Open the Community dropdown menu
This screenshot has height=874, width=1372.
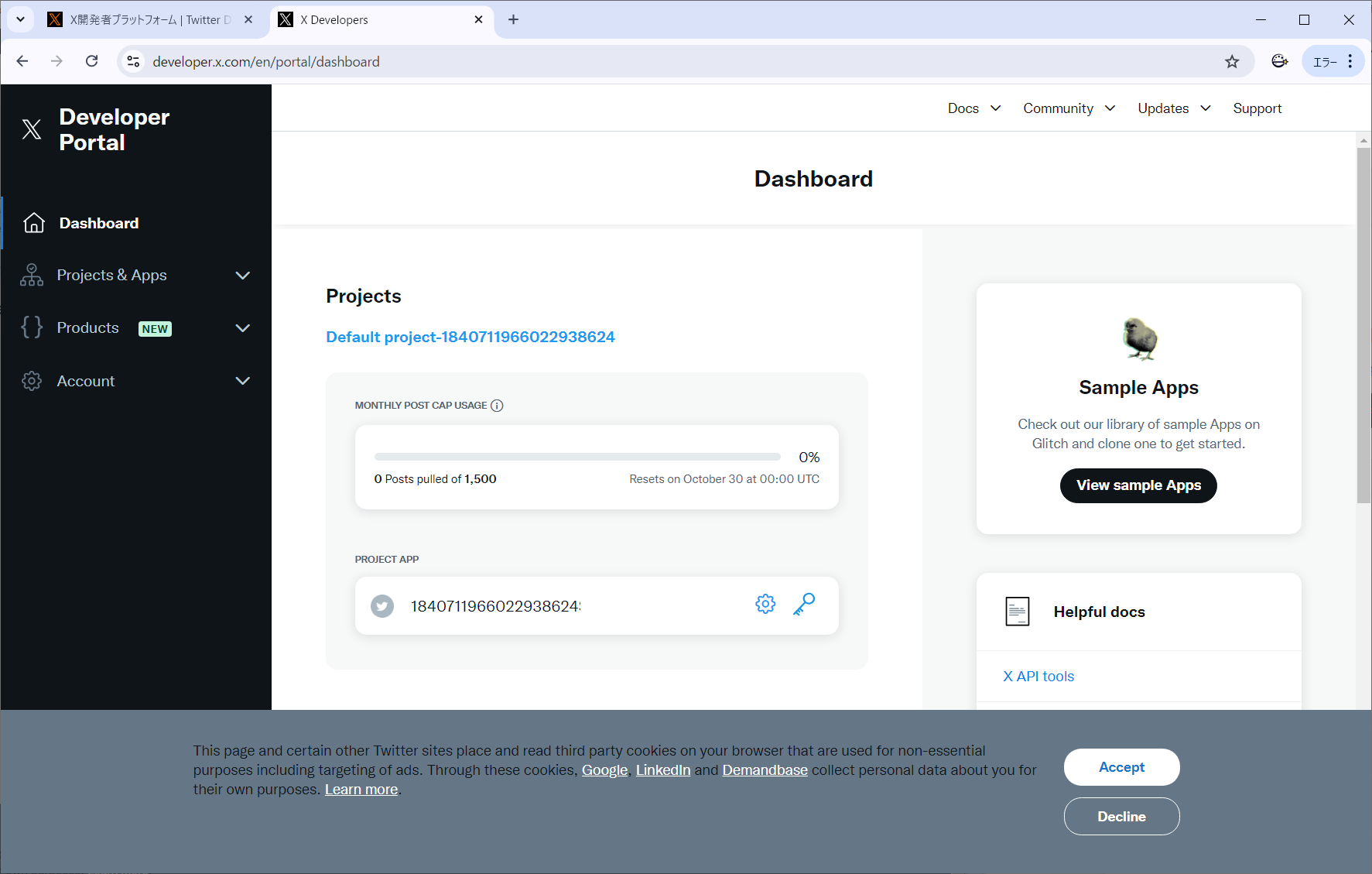coord(1068,108)
